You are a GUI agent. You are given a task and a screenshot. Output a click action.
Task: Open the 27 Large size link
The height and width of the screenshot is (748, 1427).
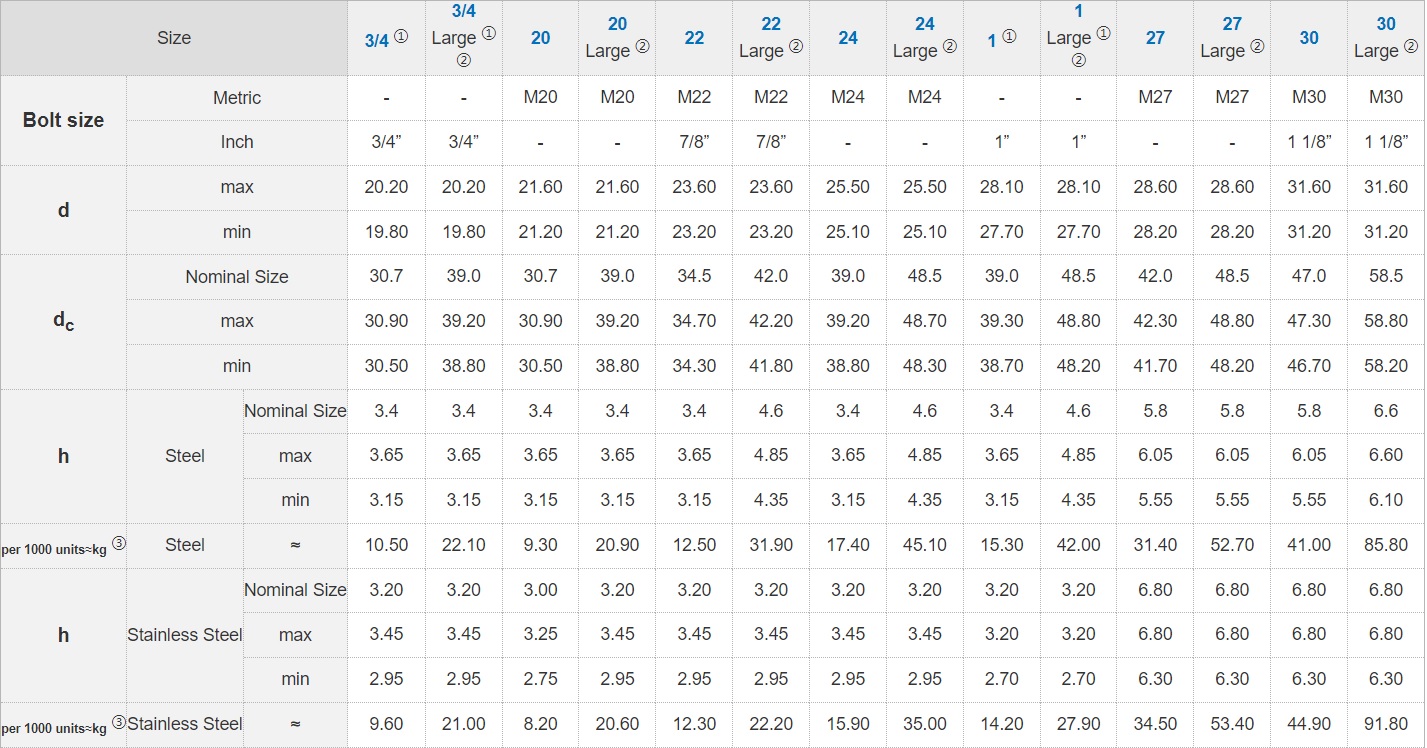tap(1232, 24)
